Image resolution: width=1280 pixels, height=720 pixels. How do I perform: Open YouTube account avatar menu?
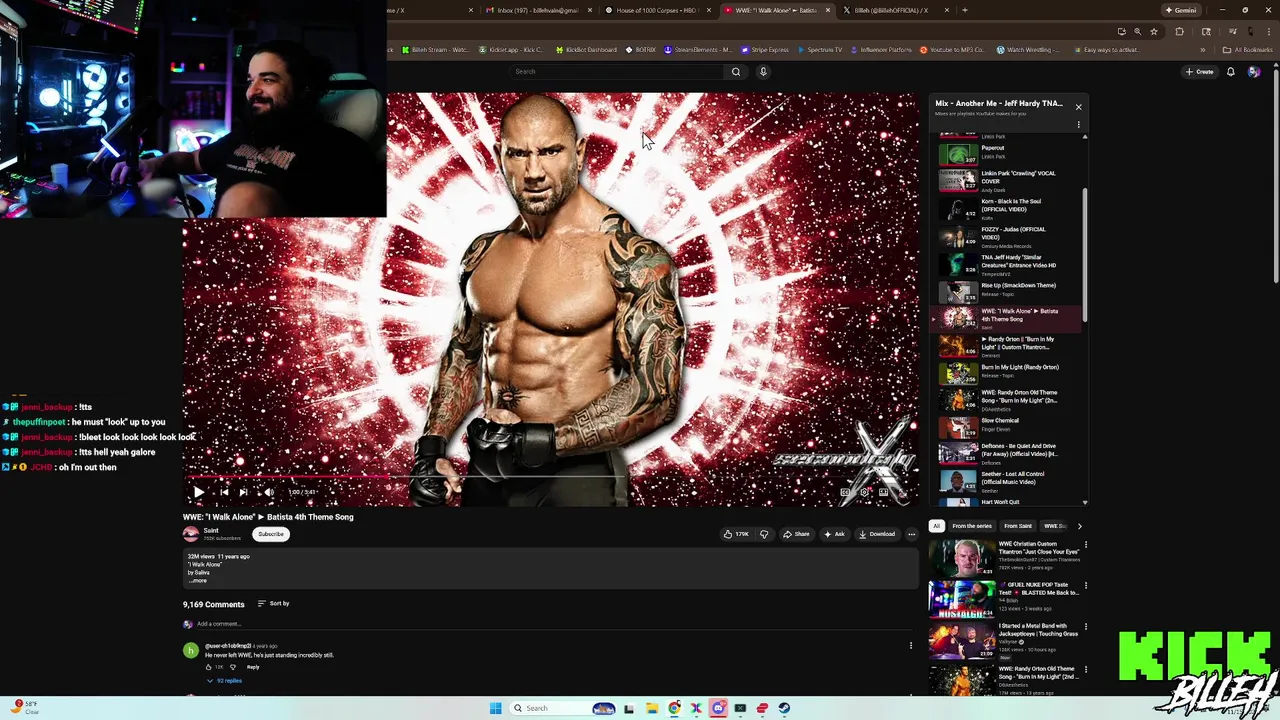click(x=1254, y=72)
